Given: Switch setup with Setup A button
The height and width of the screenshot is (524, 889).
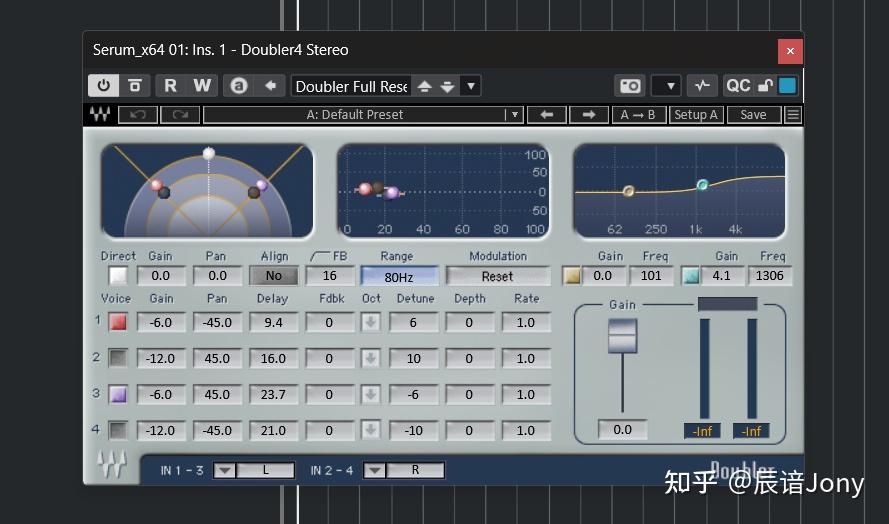Looking at the screenshot, I should 696,115.
